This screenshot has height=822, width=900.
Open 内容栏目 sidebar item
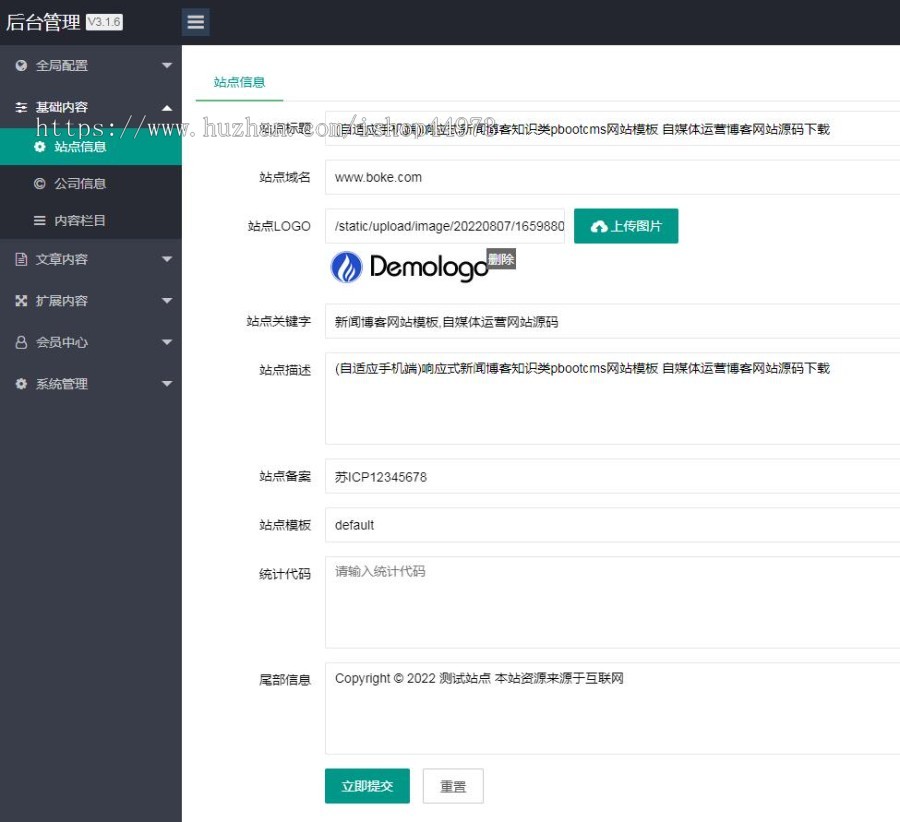pos(91,220)
